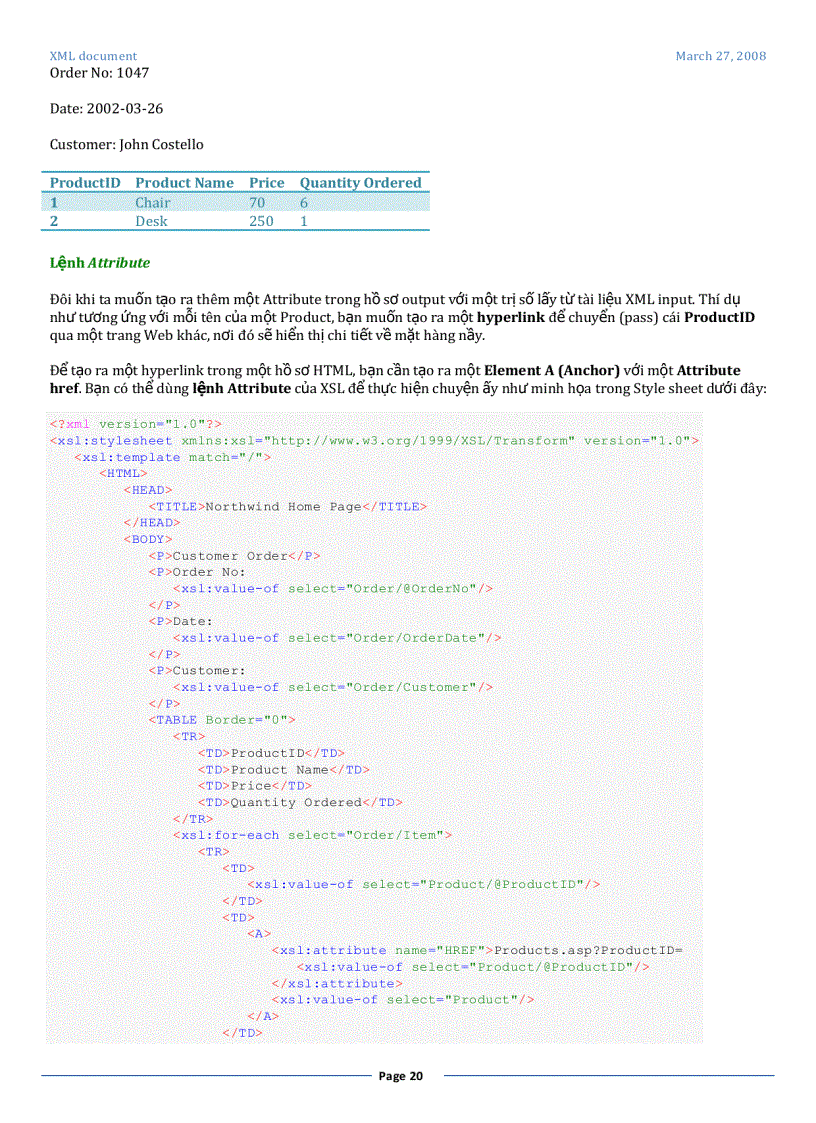816x1123 pixels.
Task: Select the "Order No: 1047" text line
Action: 99,72
